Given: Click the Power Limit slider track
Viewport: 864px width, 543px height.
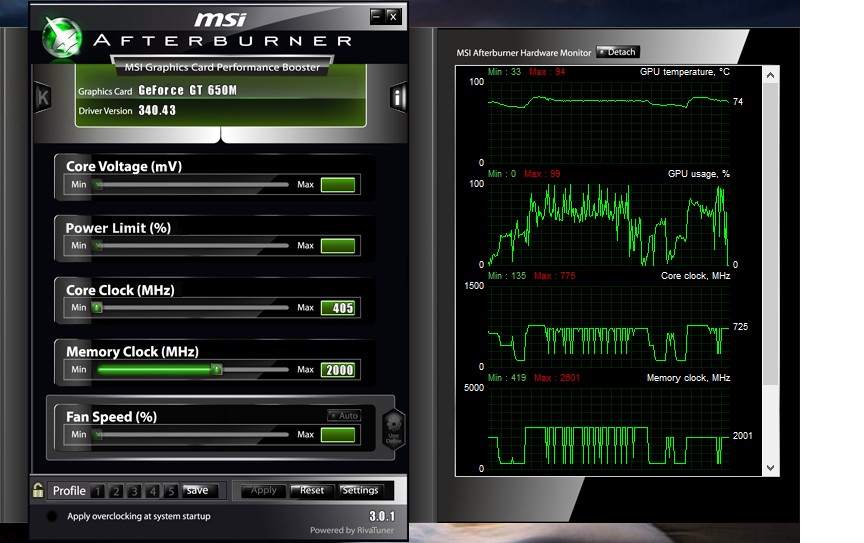Looking at the screenshot, I should point(192,246).
